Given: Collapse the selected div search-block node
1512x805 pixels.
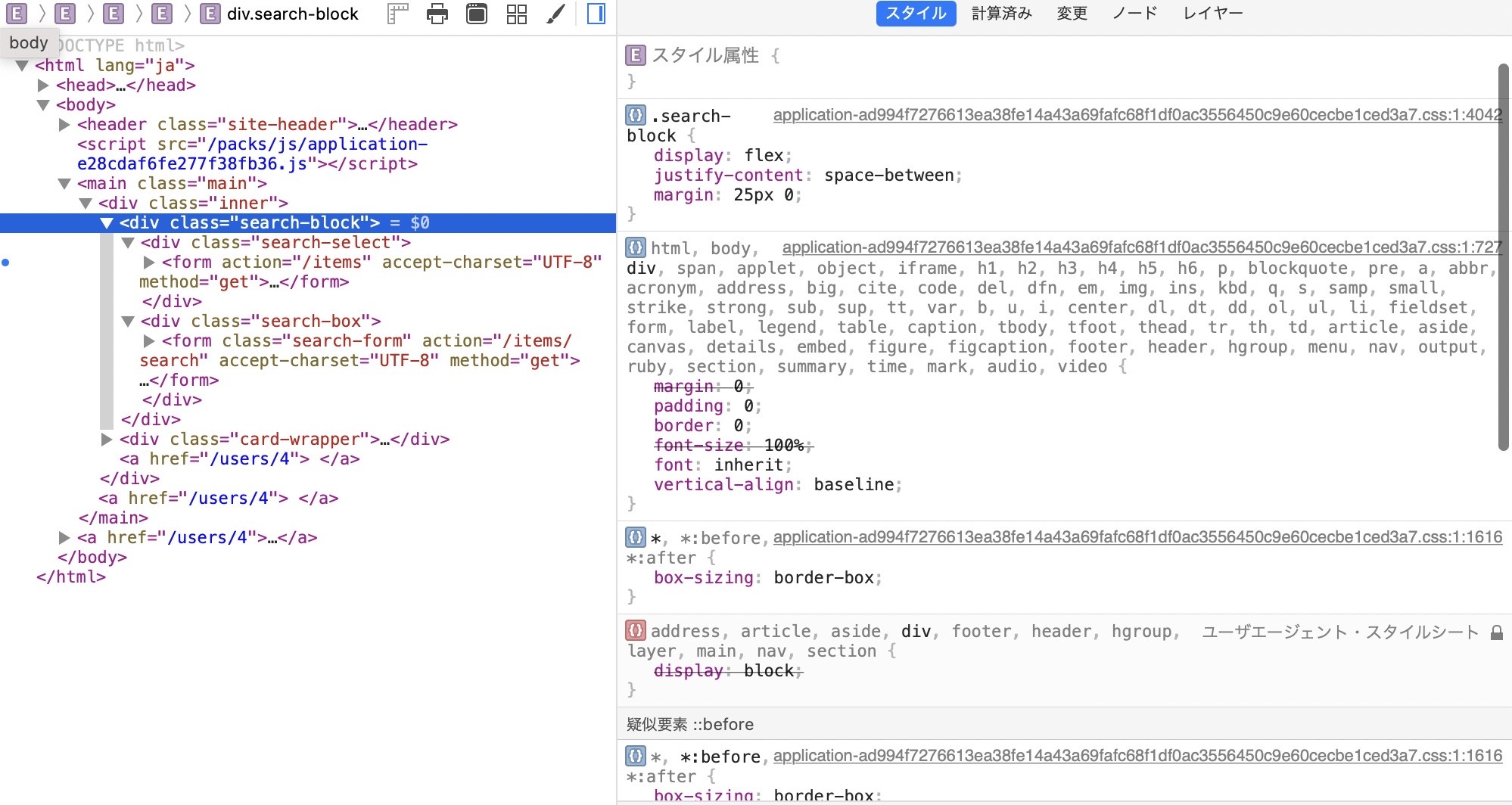Looking at the screenshot, I should tap(107, 223).
